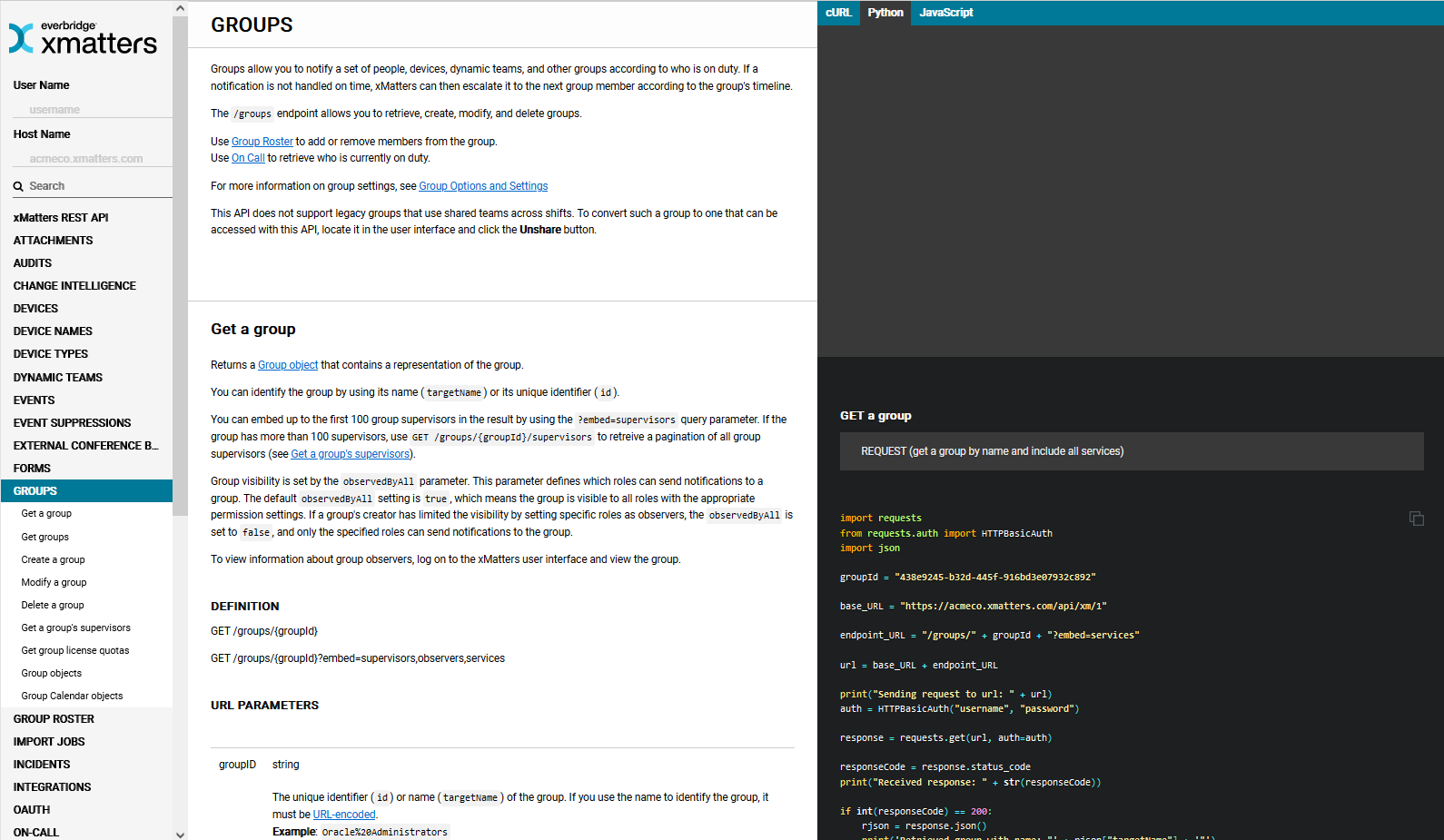Click the URL PARAMETERS subheading
This screenshot has width=1444, height=840.
[x=265, y=706]
